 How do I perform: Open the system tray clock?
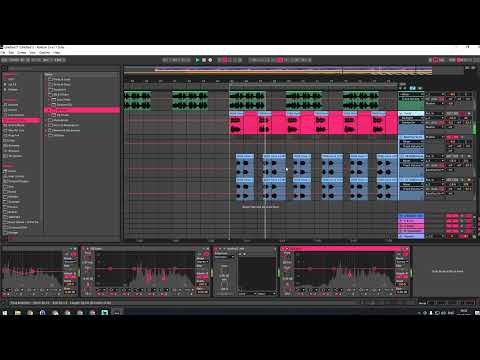(x=464, y=312)
